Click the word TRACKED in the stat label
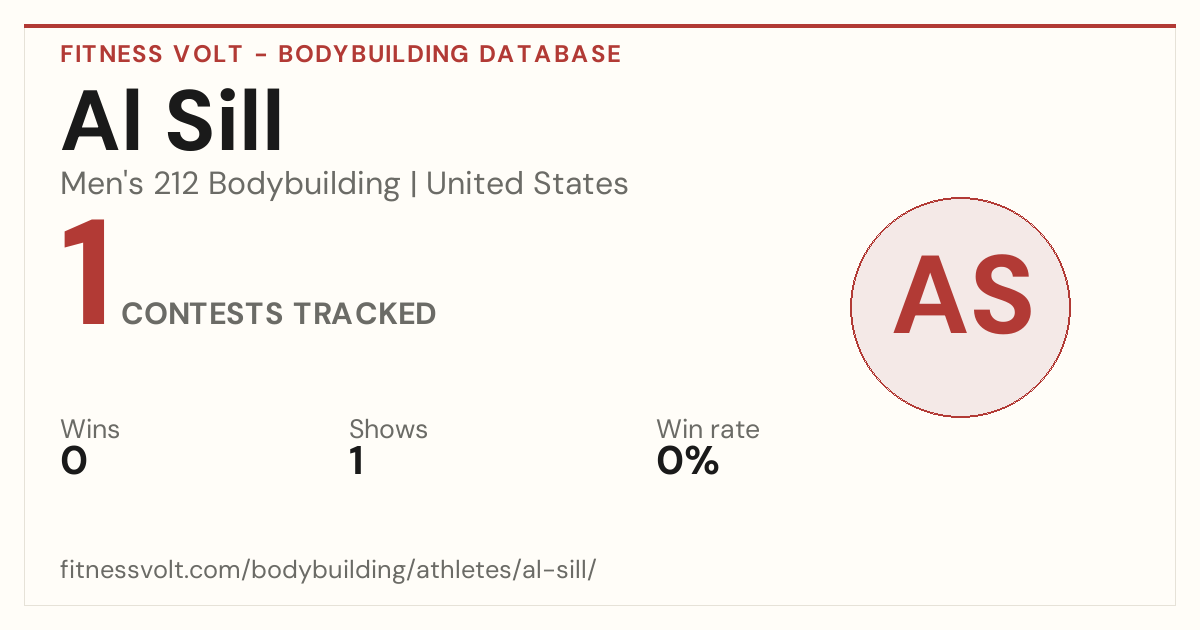Viewport: 1200px width, 630px height. click(x=365, y=314)
